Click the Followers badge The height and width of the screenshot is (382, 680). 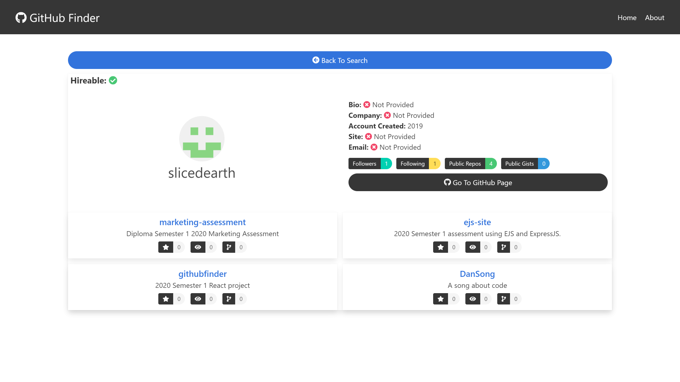tap(370, 163)
